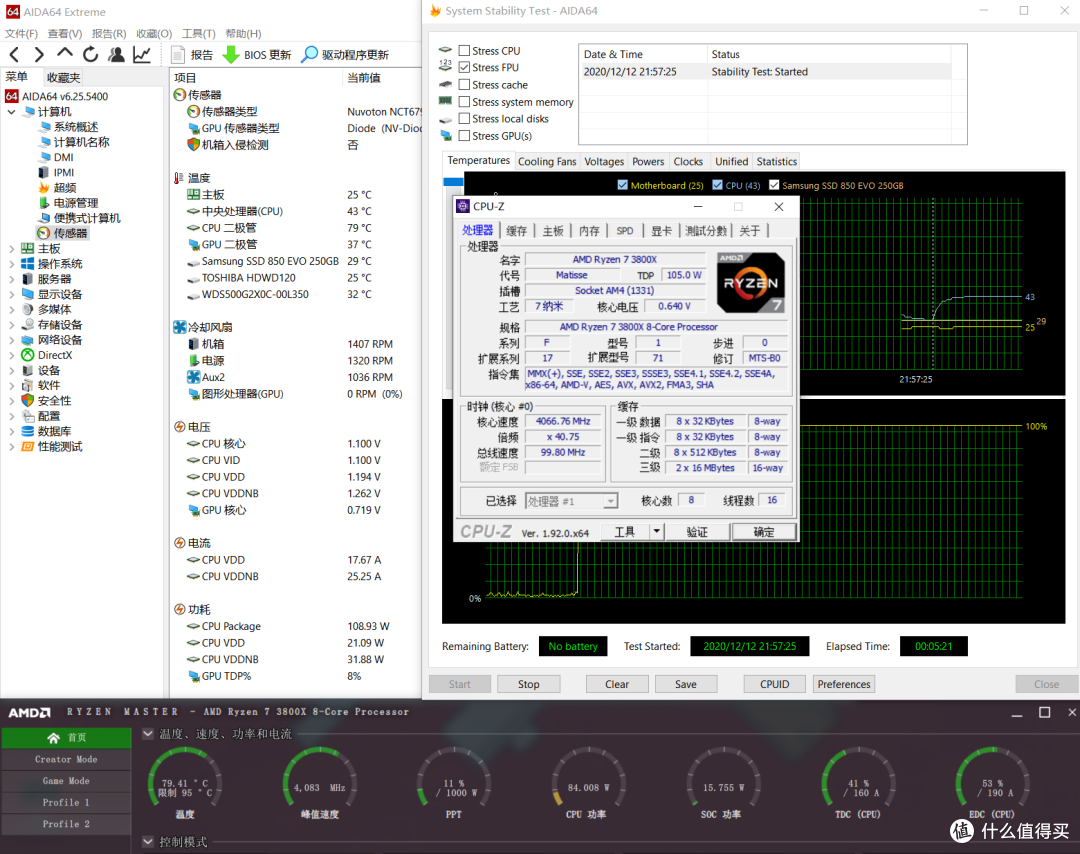Toggle Samsung SSD 850 EVO graph checkbox
Image resolution: width=1080 pixels, height=854 pixels.
click(774, 185)
